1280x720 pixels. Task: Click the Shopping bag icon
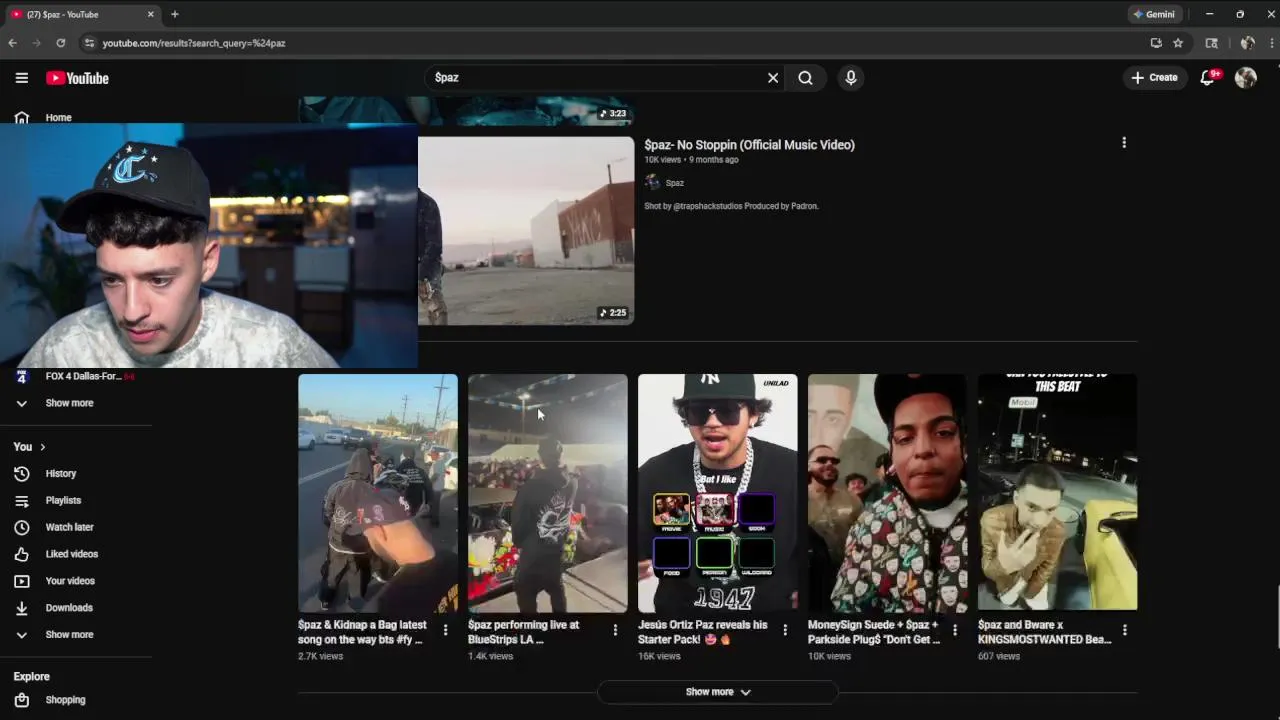click(21, 700)
